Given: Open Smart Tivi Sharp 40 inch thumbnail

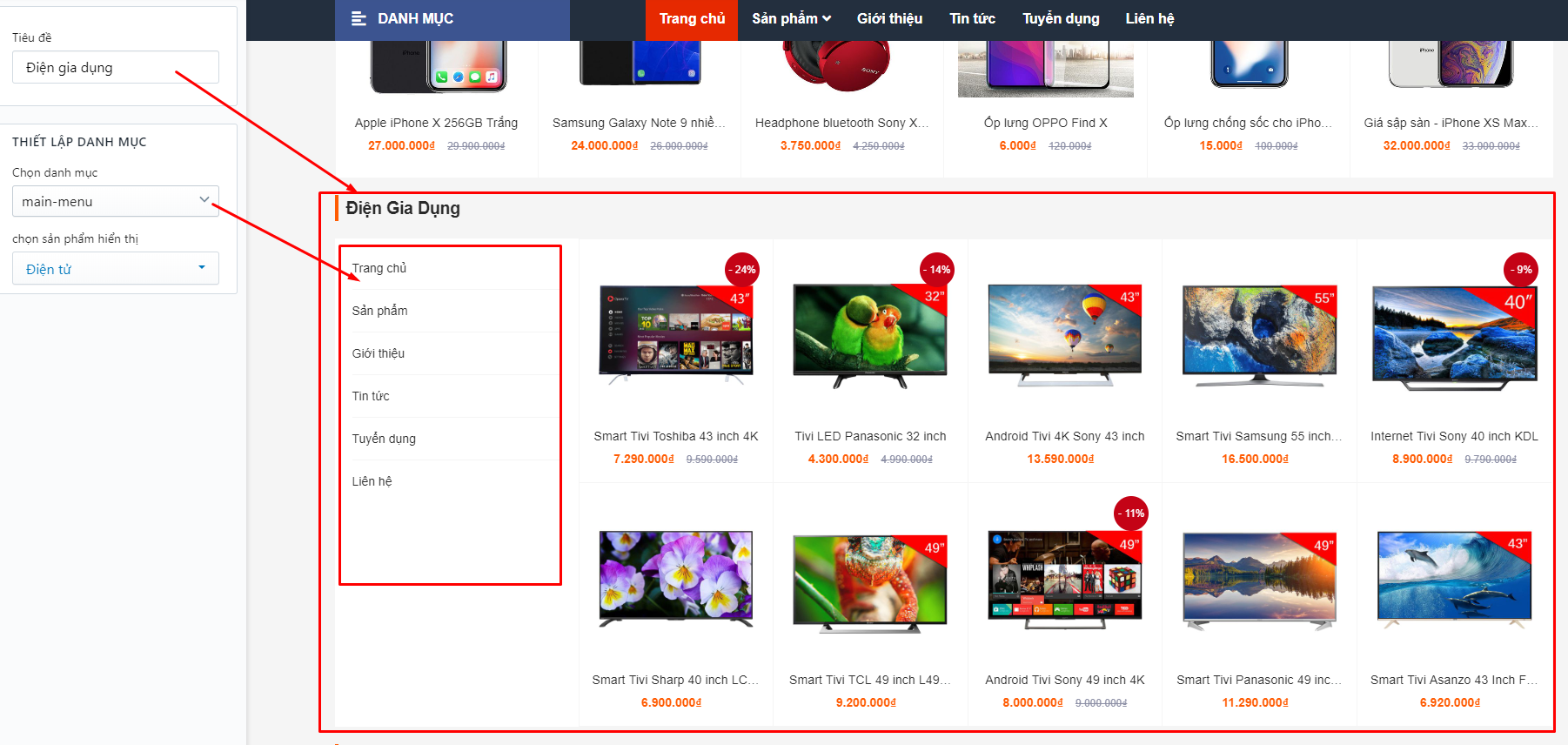Looking at the screenshot, I should pyautogui.click(x=676, y=579).
